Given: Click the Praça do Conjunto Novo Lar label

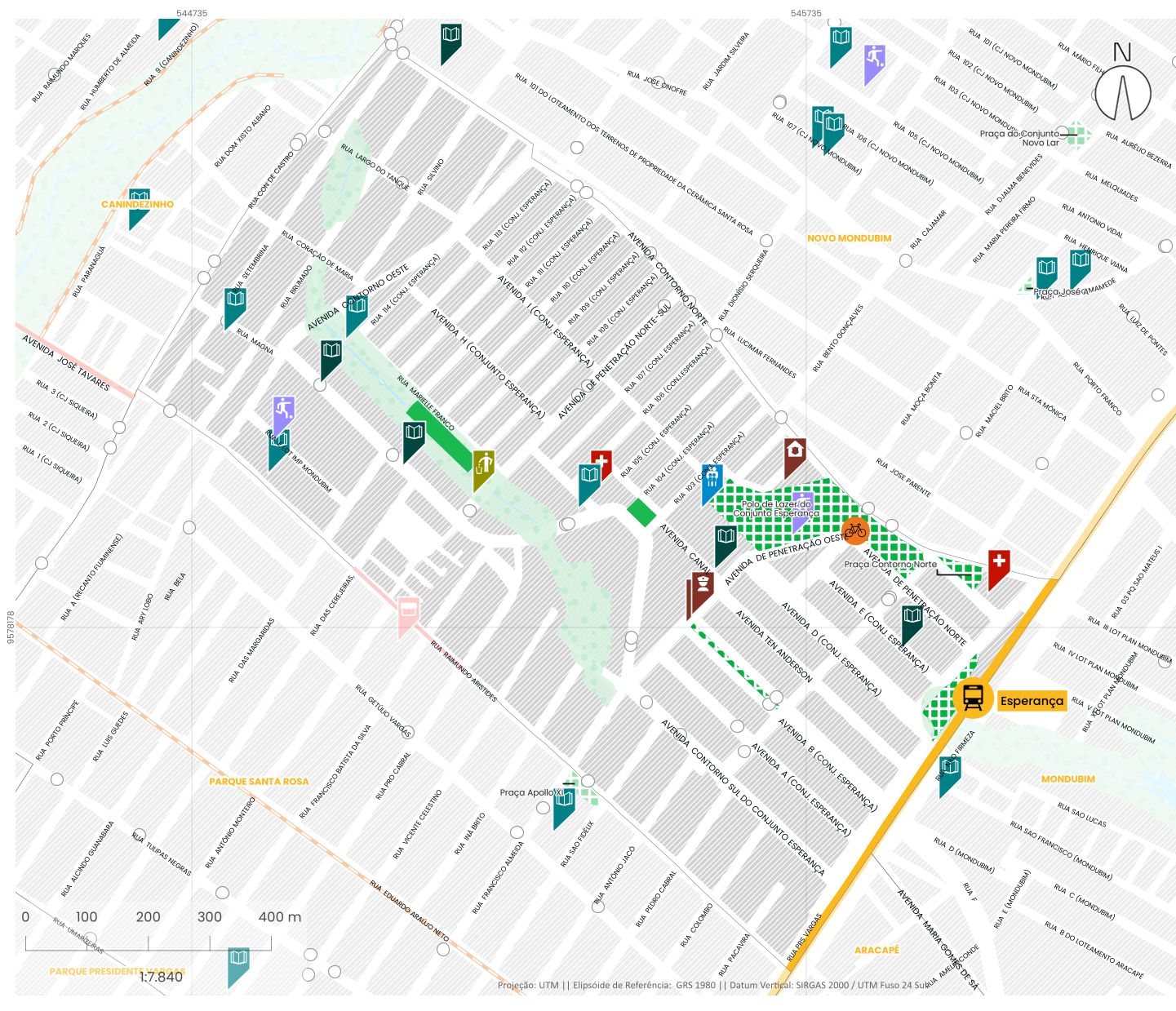Looking at the screenshot, I should pos(1020,138).
